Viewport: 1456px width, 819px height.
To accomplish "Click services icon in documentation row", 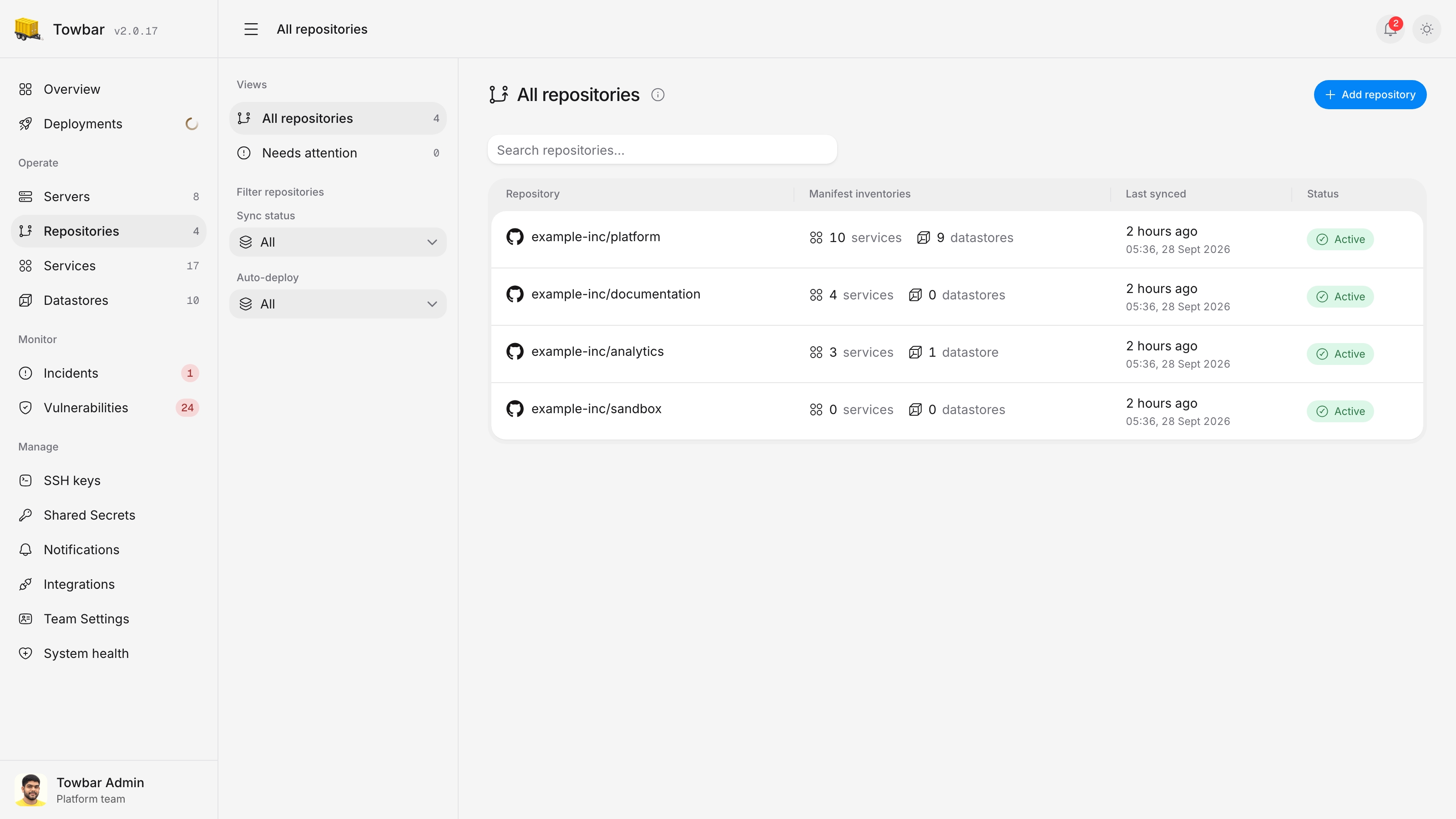I will (x=816, y=295).
